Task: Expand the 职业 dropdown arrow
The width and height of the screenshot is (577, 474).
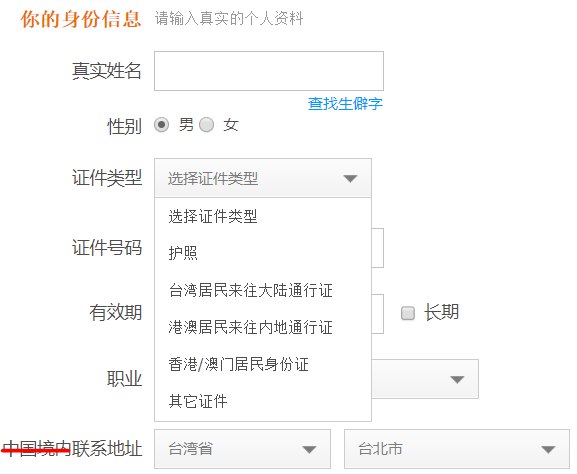Action: [x=457, y=379]
